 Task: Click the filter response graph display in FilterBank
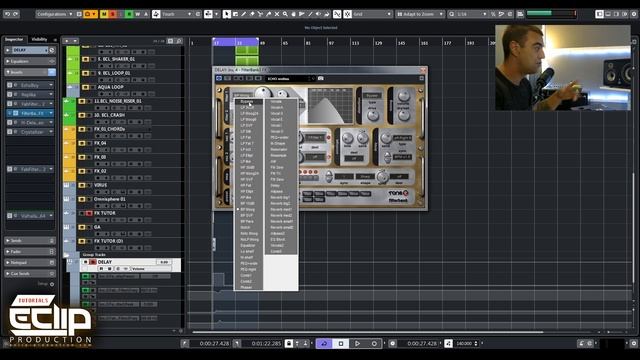tap(330, 106)
